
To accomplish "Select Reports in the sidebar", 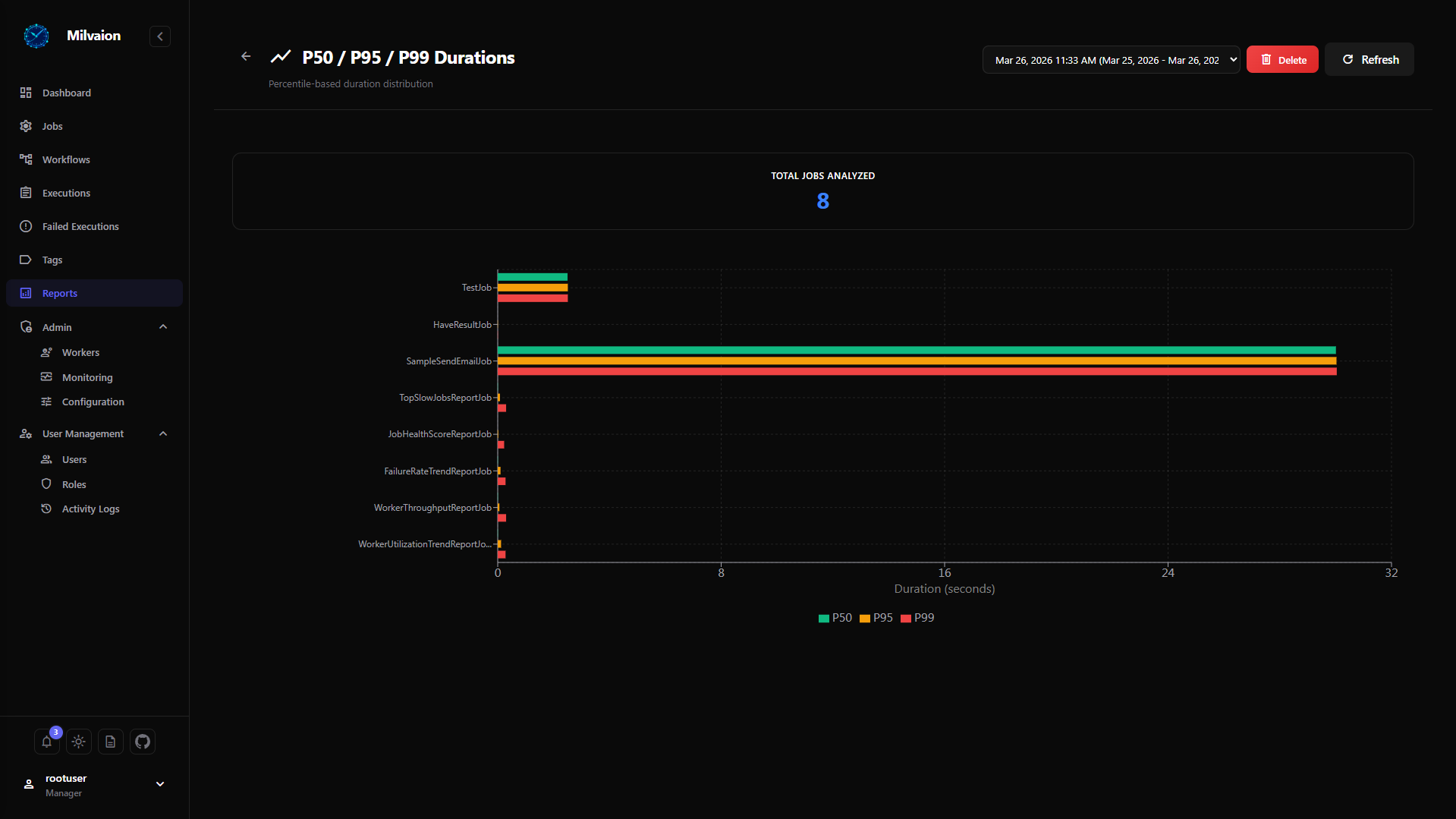I will 59,293.
